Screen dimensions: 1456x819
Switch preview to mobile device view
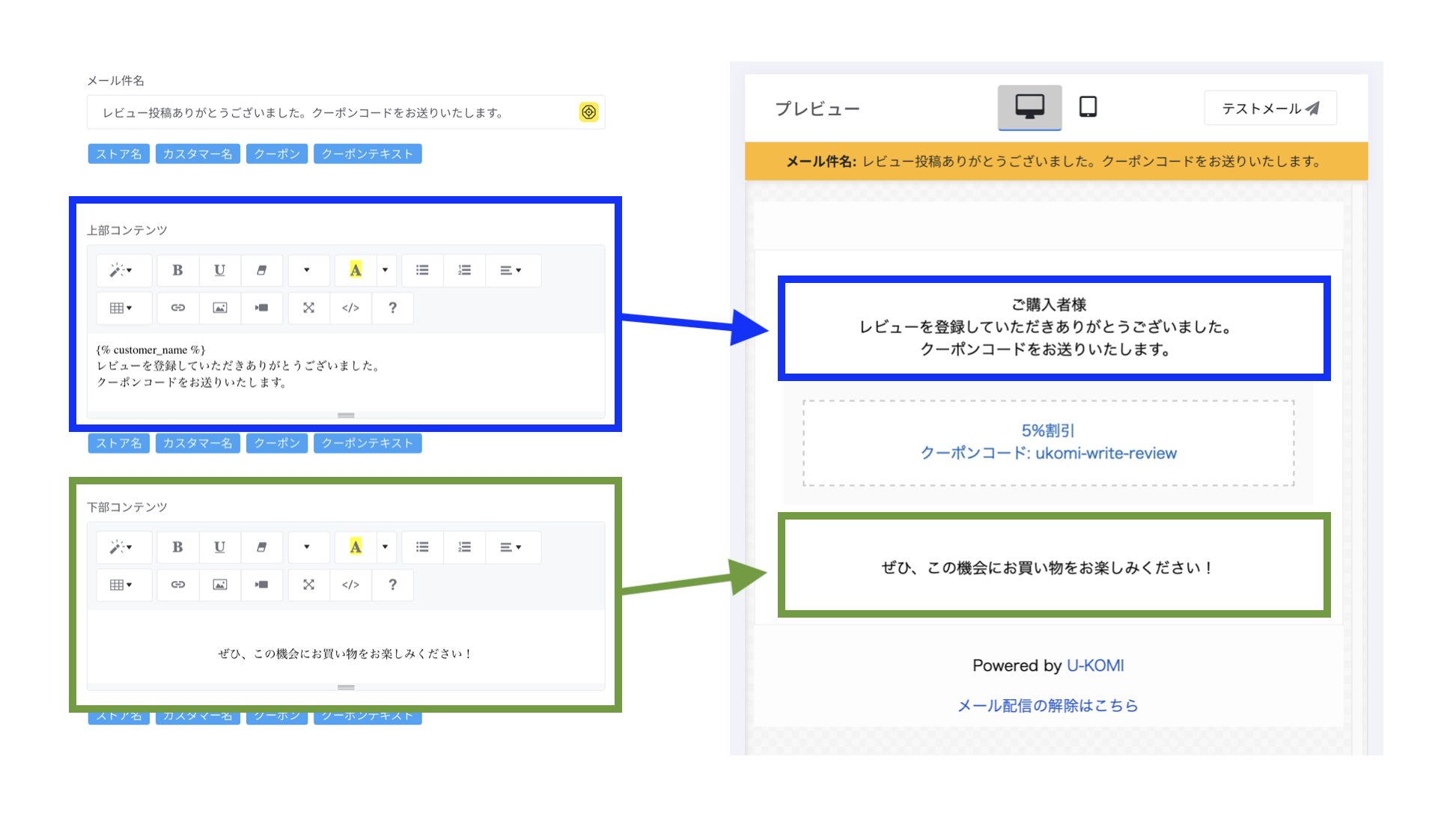point(1088,107)
